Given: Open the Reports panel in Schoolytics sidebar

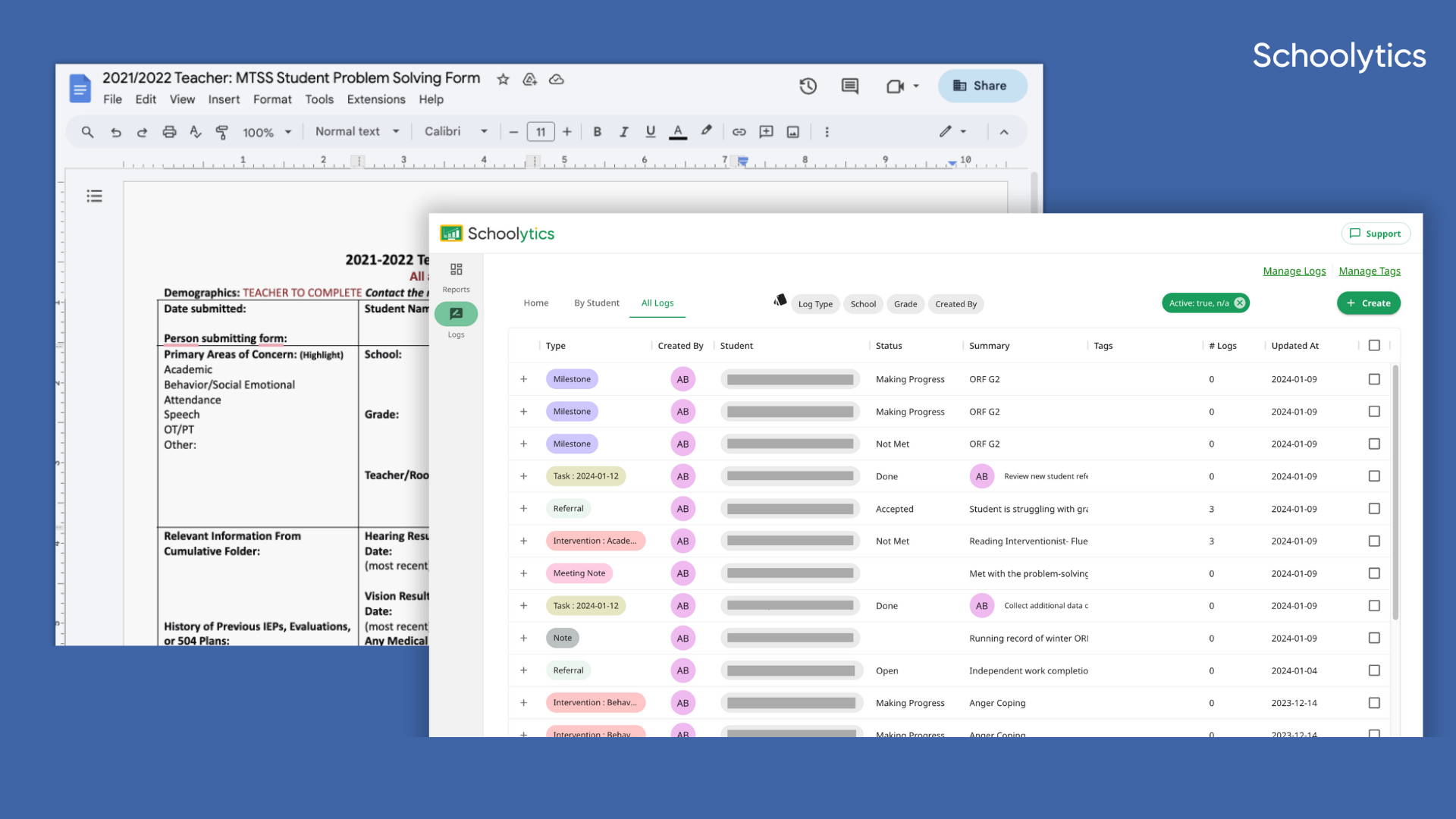Looking at the screenshot, I should (456, 276).
